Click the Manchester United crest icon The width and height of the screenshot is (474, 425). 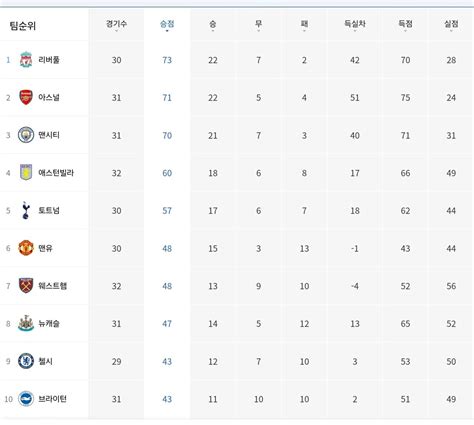(26, 248)
